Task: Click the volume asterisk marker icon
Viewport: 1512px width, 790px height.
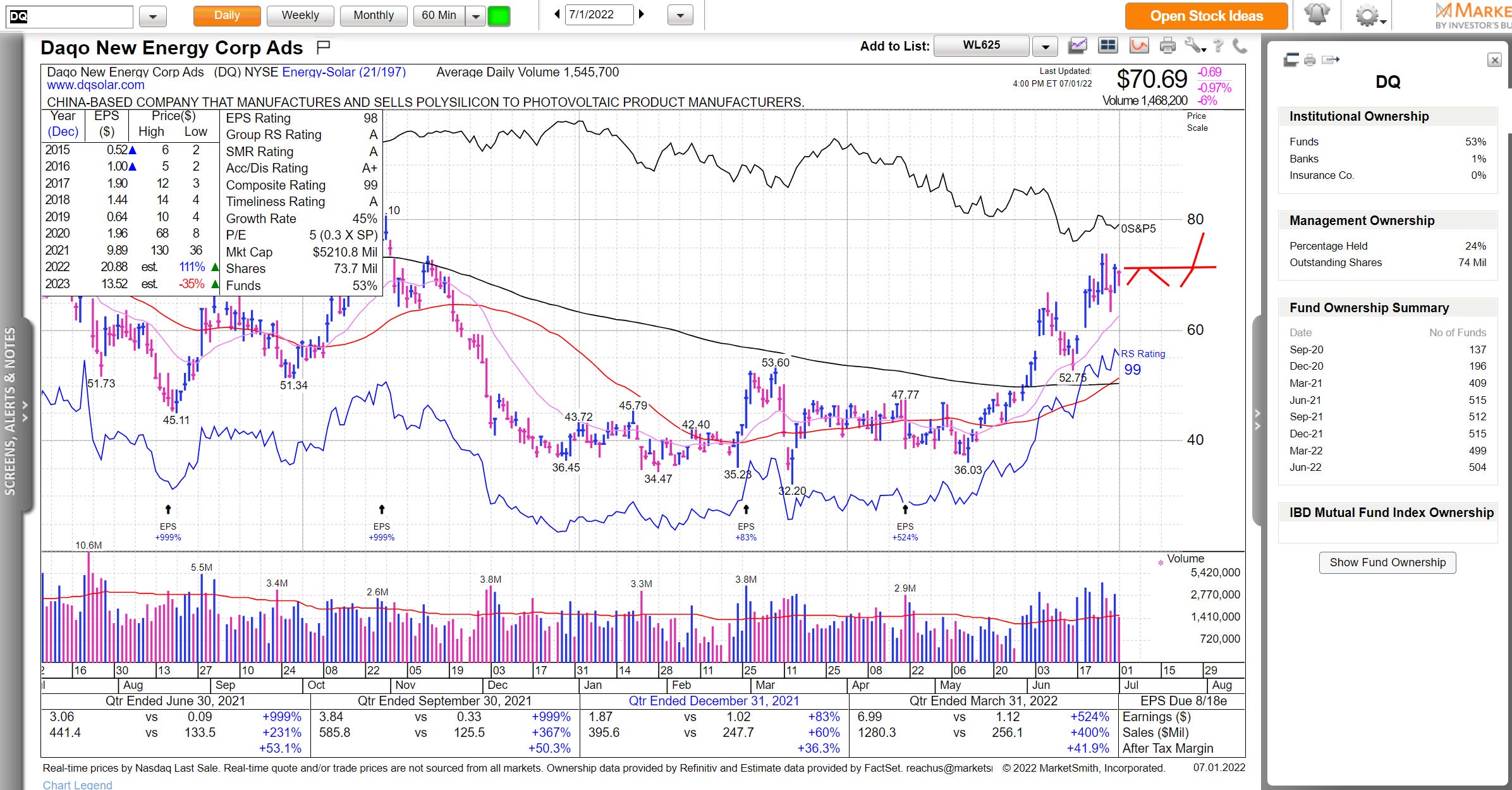Action: [1161, 562]
